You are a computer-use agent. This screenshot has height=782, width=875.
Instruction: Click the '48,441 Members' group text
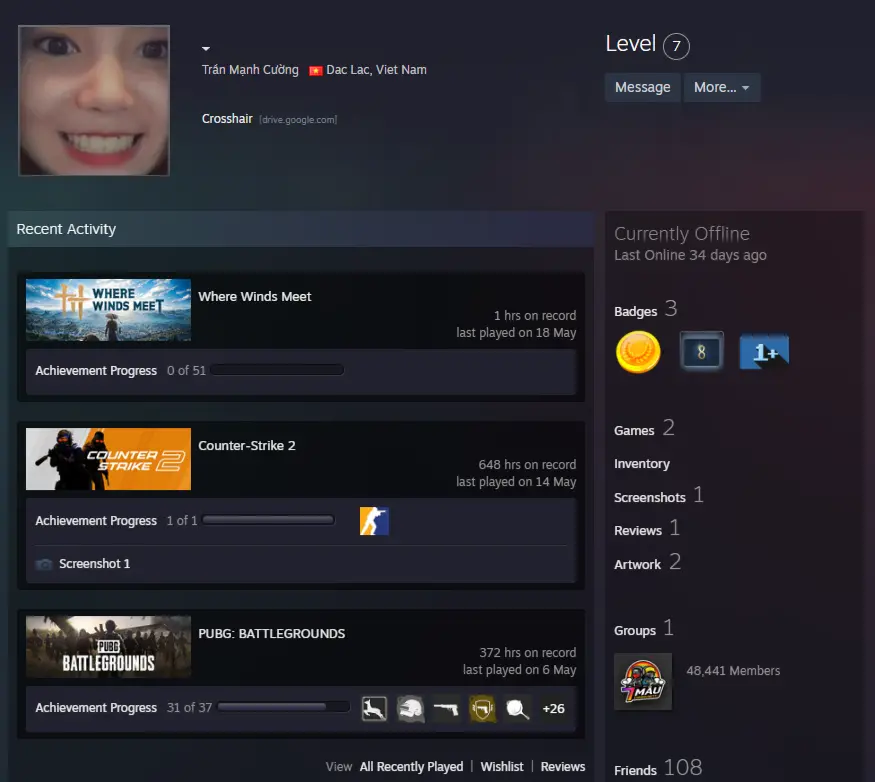[x=733, y=670]
